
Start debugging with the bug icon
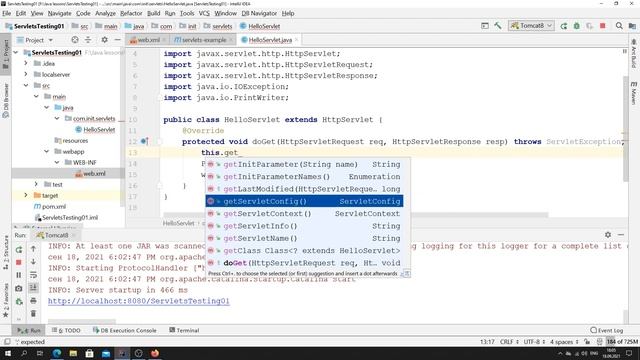pyautogui.click(x=577, y=26)
